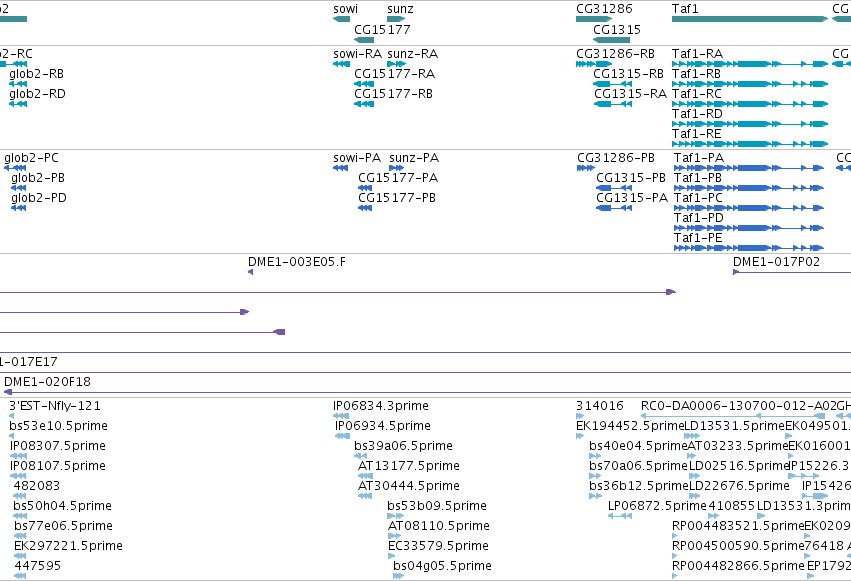Select the CG31286 gene arrow
Screen dimensions: 851x581
pyautogui.click(x=594, y=19)
